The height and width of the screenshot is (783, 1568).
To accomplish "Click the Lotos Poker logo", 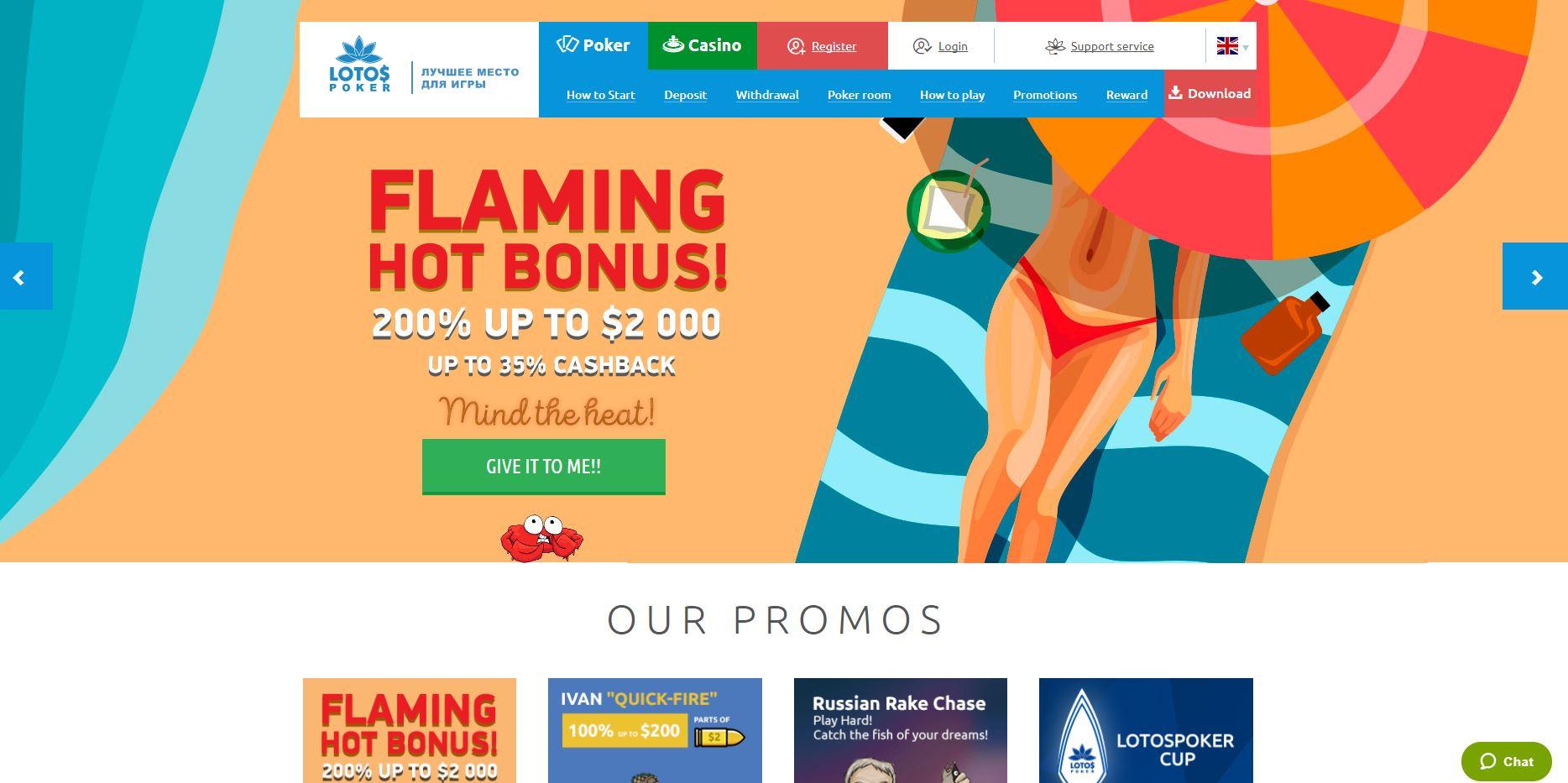I will (359, 64).
